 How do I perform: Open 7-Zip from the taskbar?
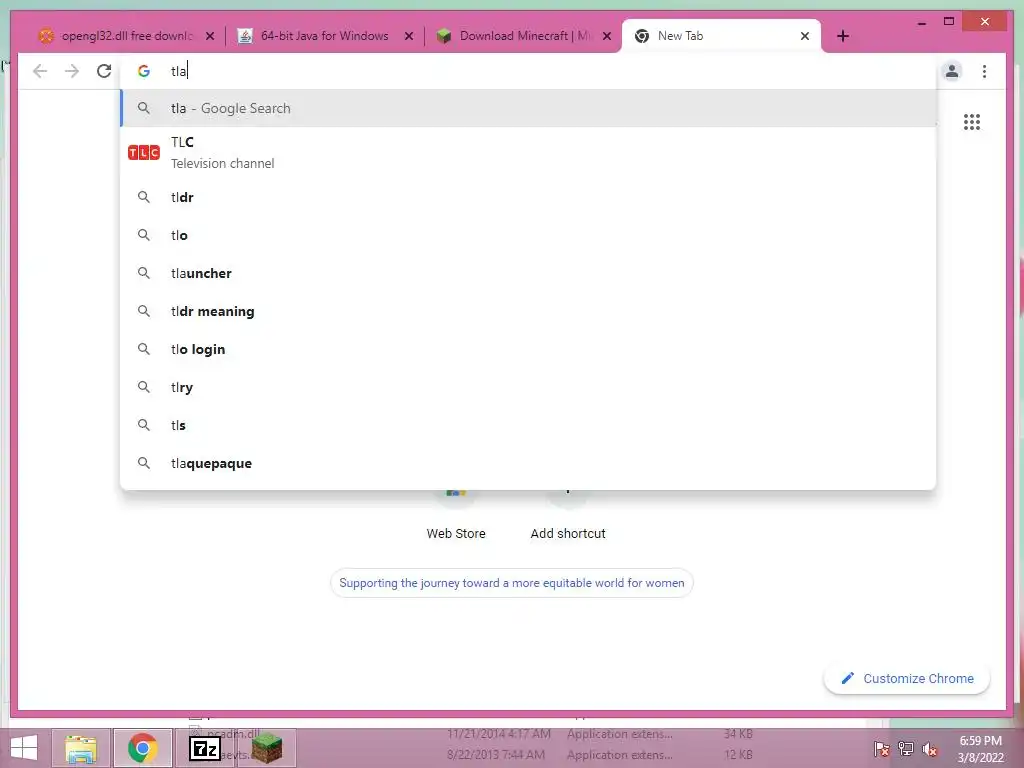coord(205,748)
